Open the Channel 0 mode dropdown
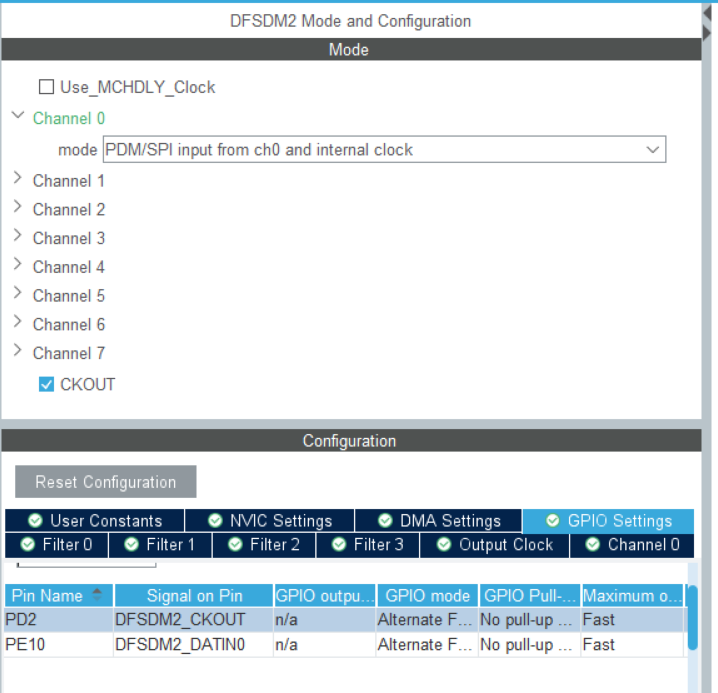718x693 pixels. (x=384, y=149)
